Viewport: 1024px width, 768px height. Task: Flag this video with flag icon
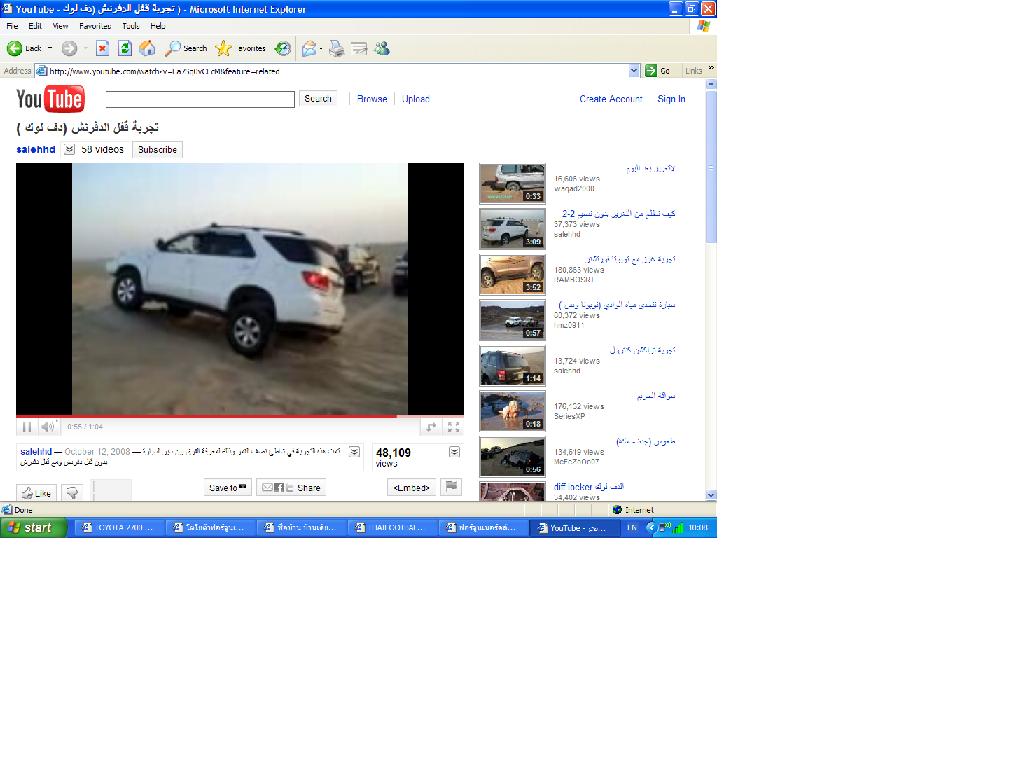tap(451, 487)
